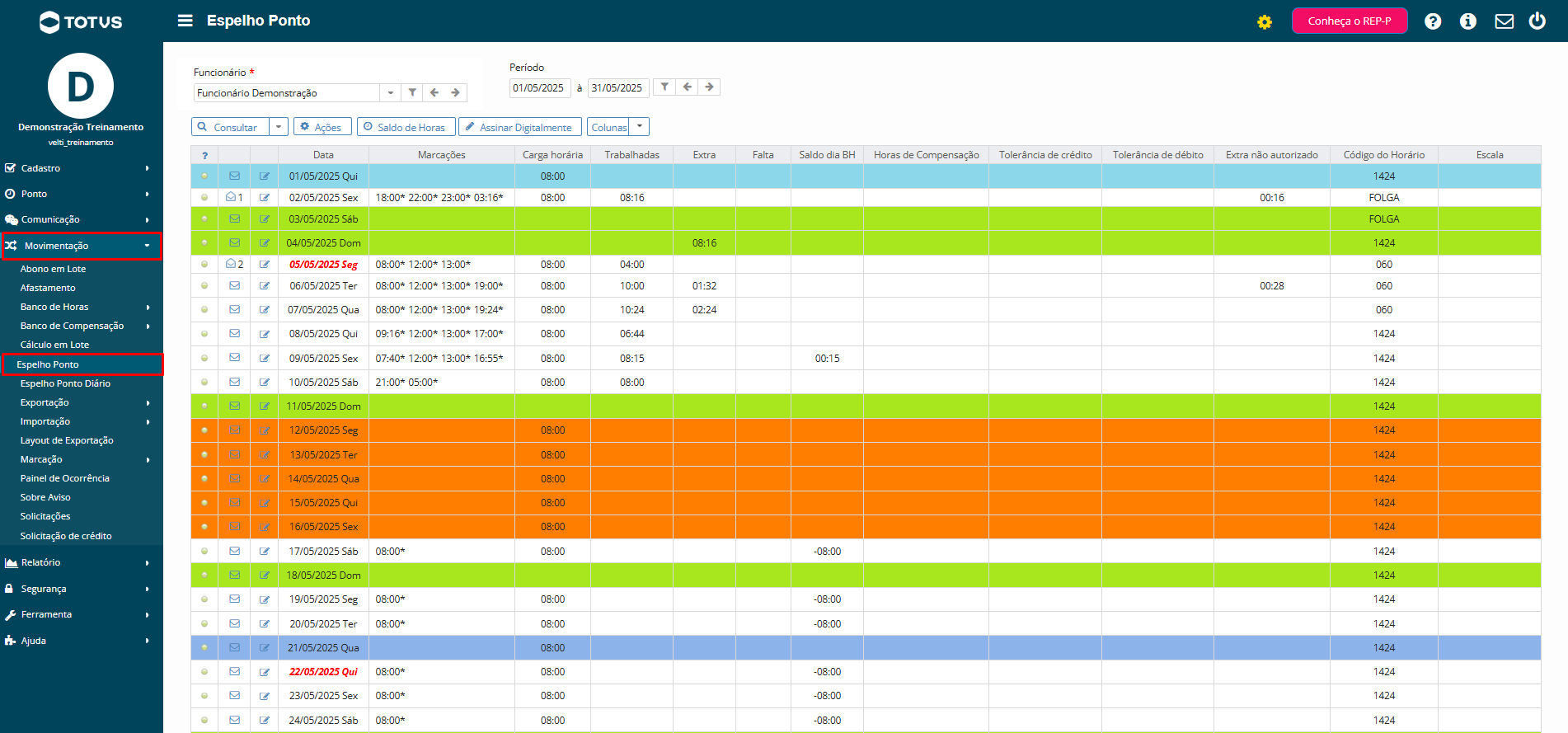Screen dimensions: 1568x733
Task: Click the filter icon next to Funcionário field
Action: [412, 92]
